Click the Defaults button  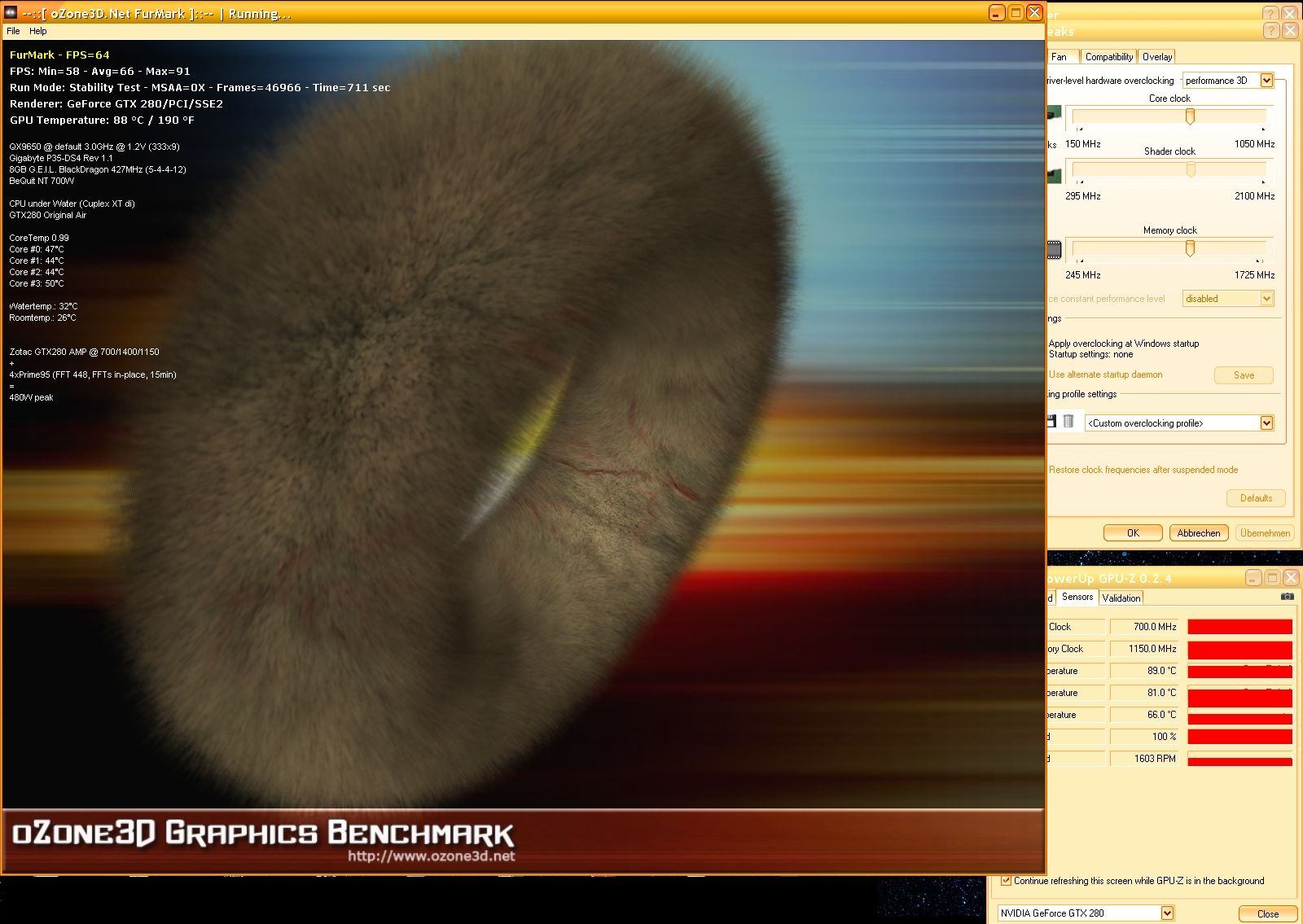1256,498
